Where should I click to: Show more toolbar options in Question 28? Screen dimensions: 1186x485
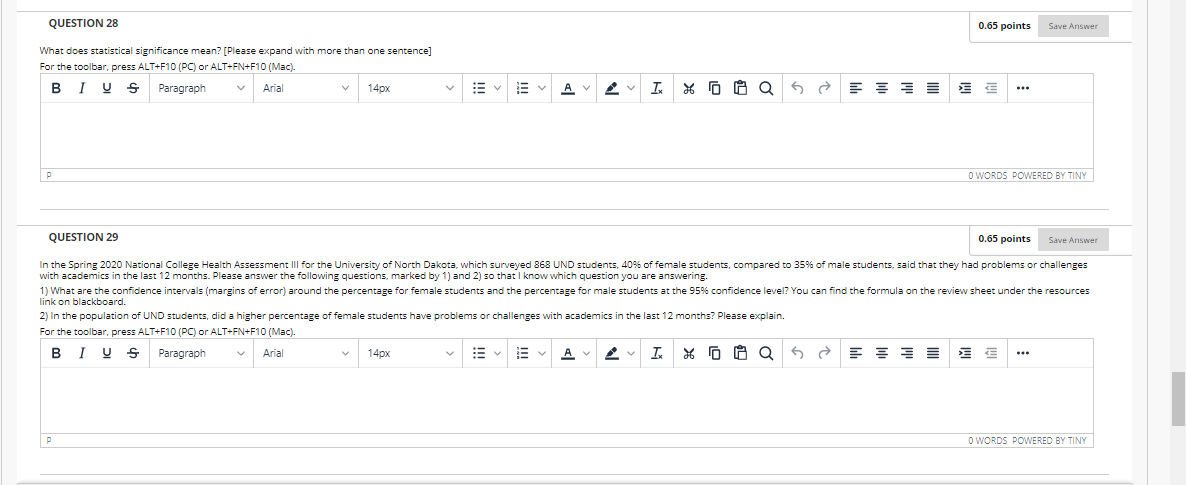click(1023, 89)
